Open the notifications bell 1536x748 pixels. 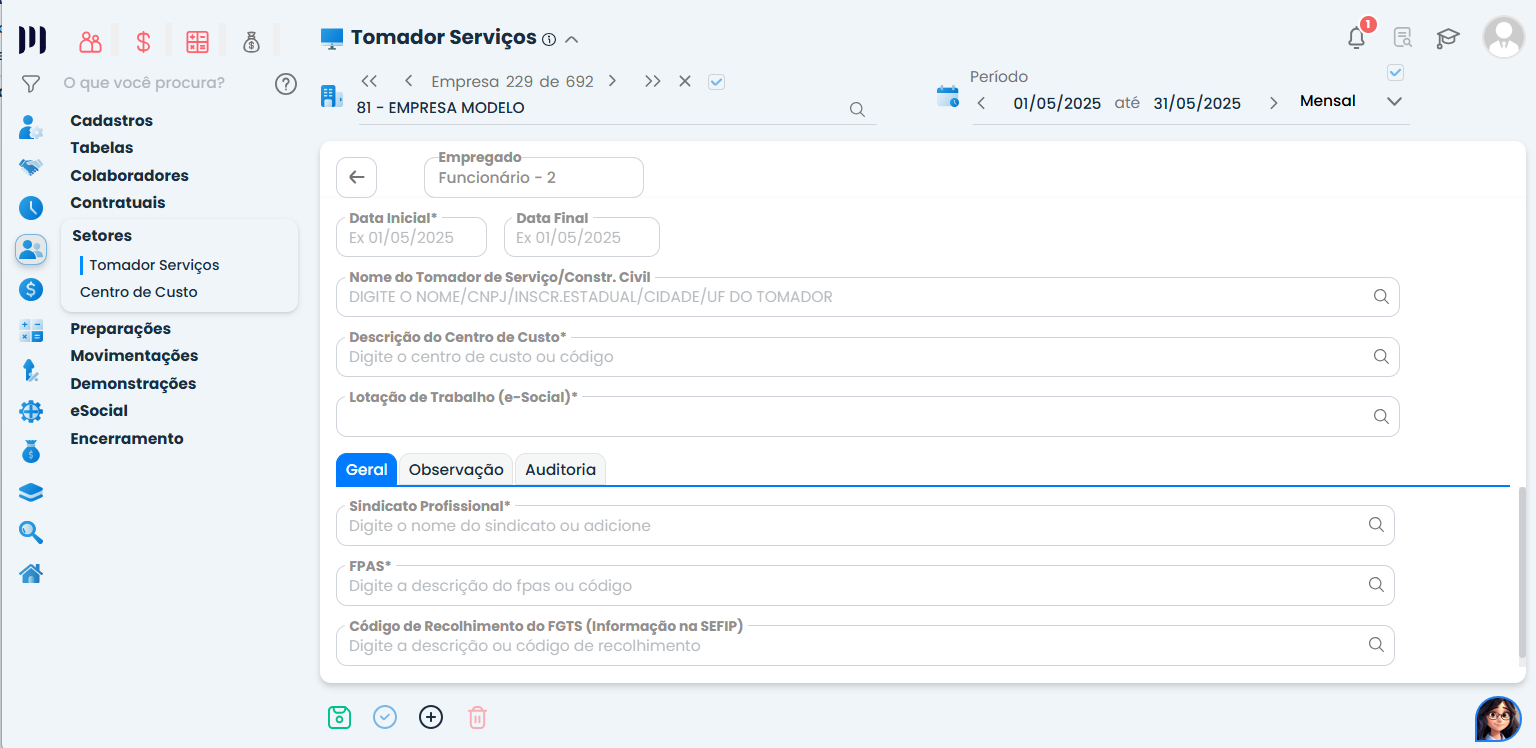(x=1356, y=38)
